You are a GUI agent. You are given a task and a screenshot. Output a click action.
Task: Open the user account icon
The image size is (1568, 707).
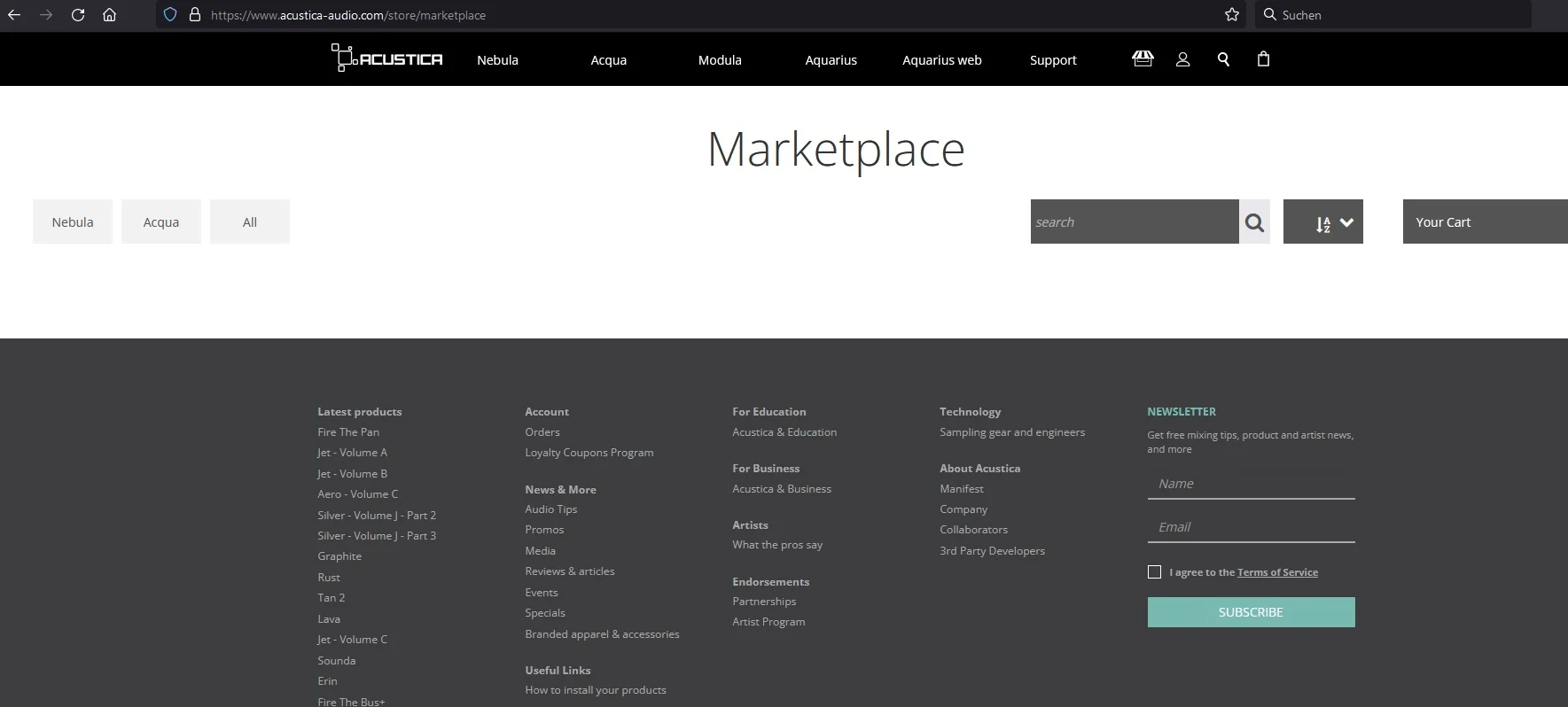[1182, 59]
